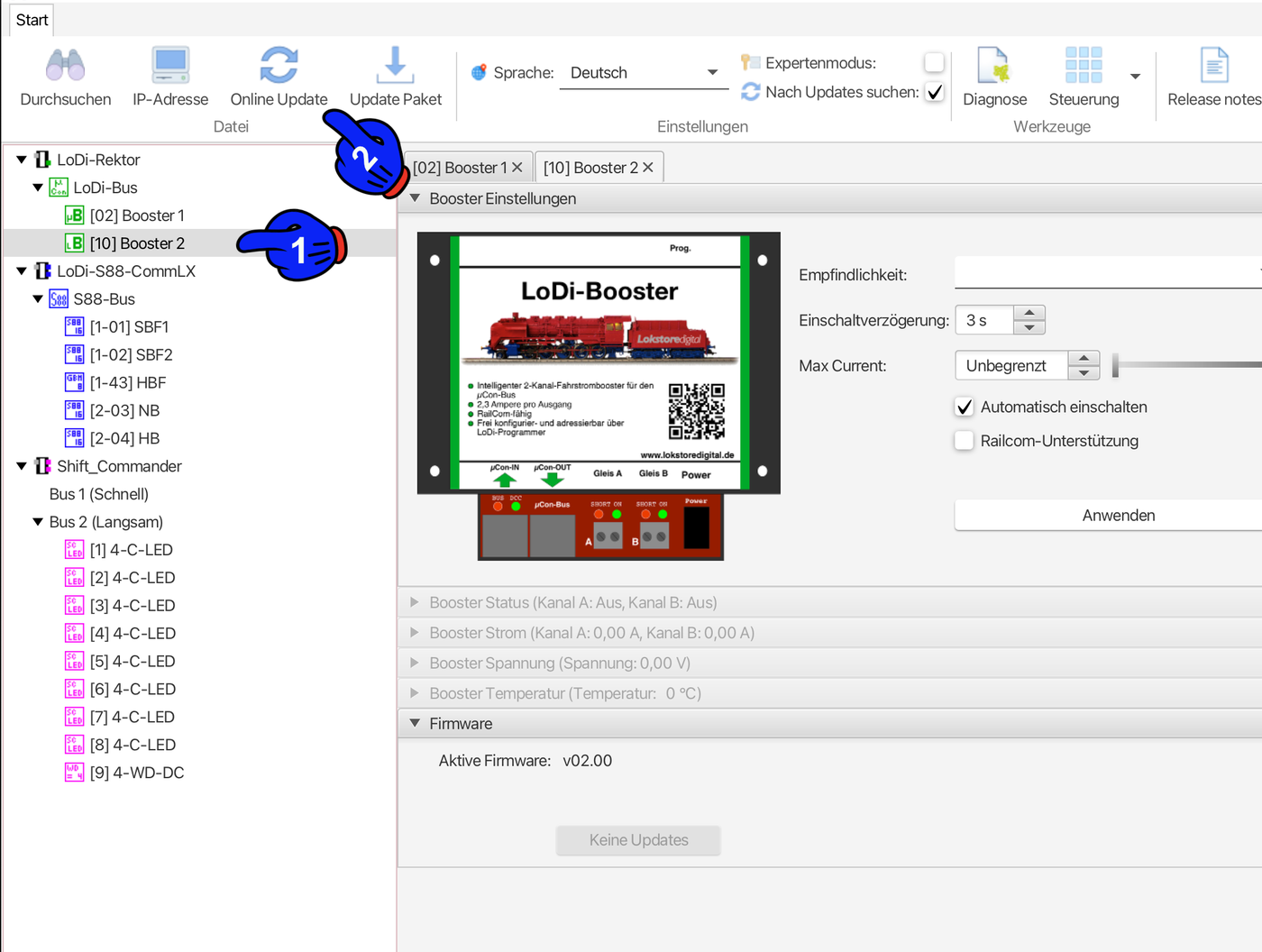Click the LoDi-Rektor device icon
The image size is (1262, 952).
(42, 160)
